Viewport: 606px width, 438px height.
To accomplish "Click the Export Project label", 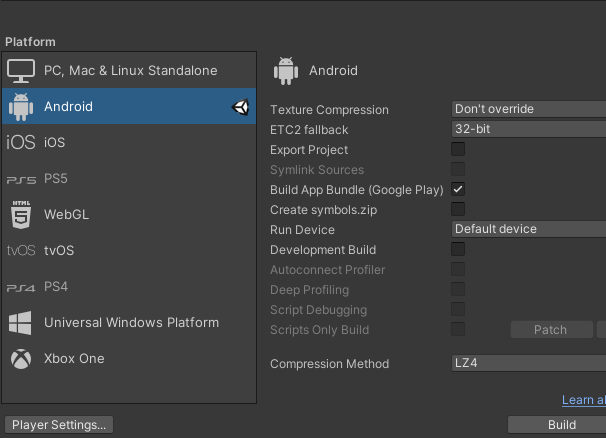I will coord(309,150).
